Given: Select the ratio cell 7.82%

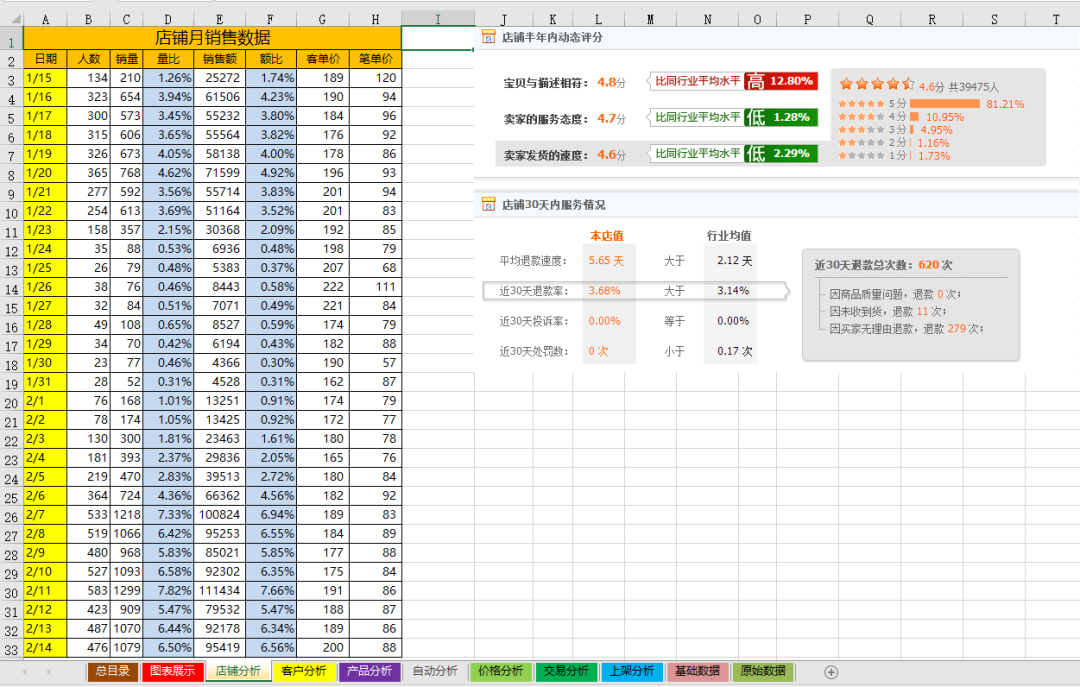Looking at the screenshot, I should coord(168,591).
